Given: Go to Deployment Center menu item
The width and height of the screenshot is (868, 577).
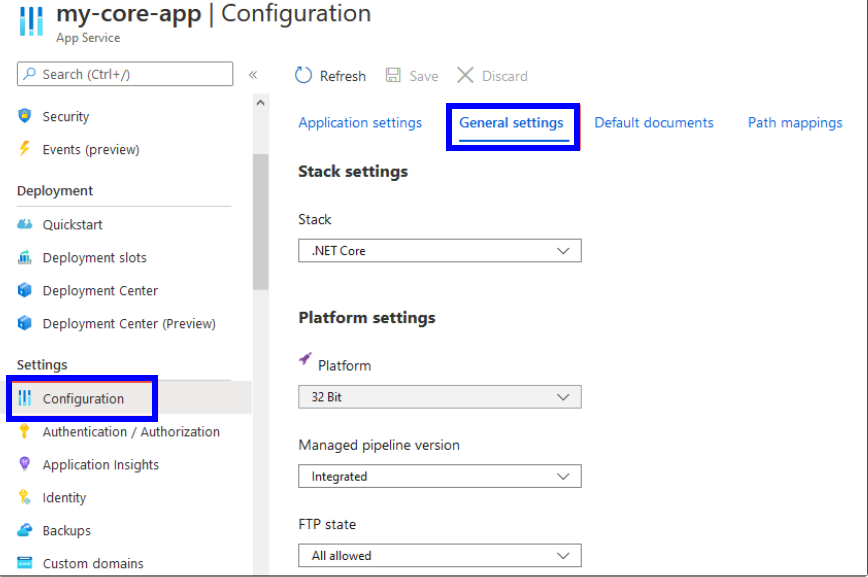Looking at the screenshot, I should tap(100, 290).
